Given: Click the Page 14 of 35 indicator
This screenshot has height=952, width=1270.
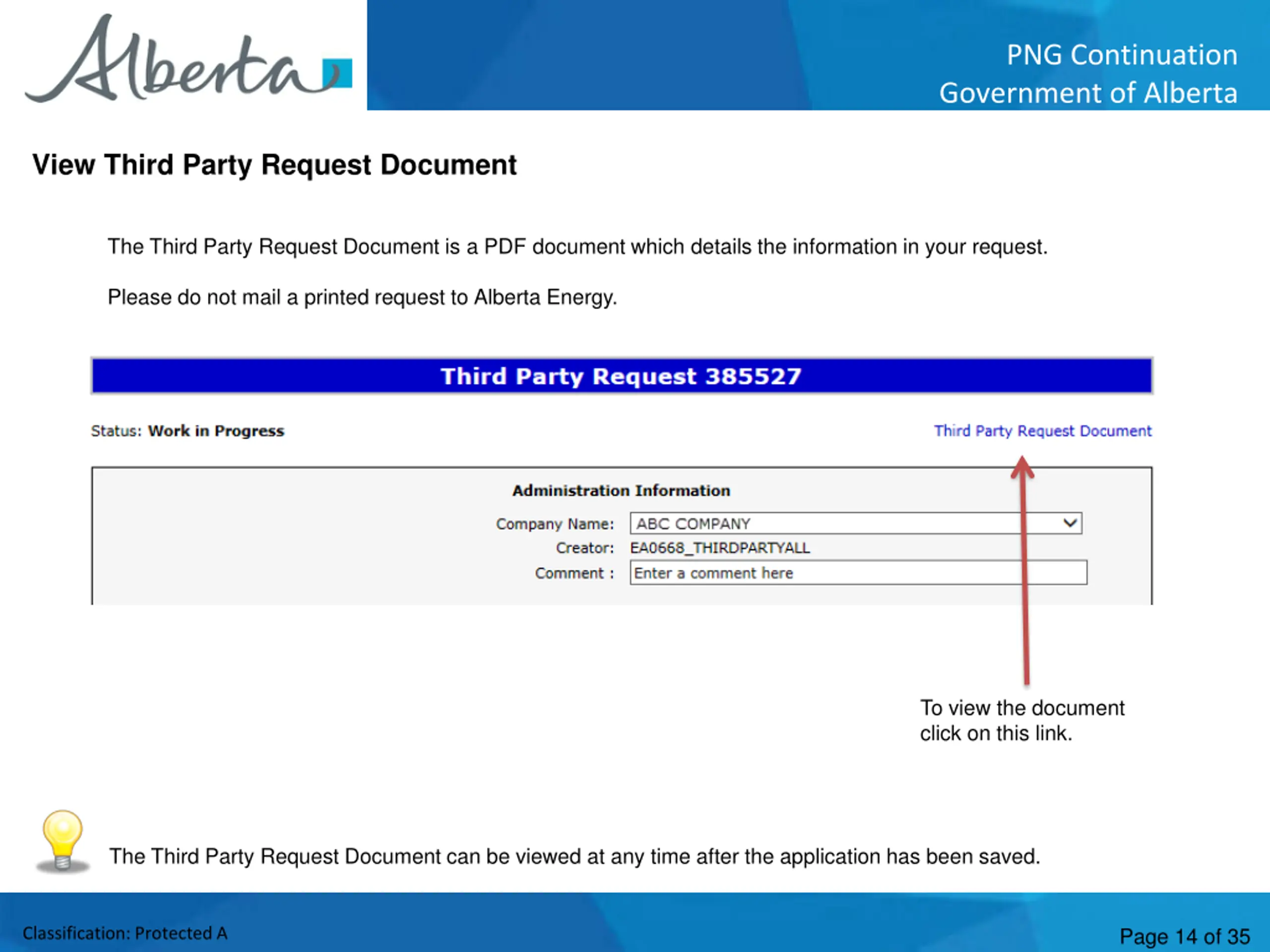Looking at the screenshot, I should 1184,937.
